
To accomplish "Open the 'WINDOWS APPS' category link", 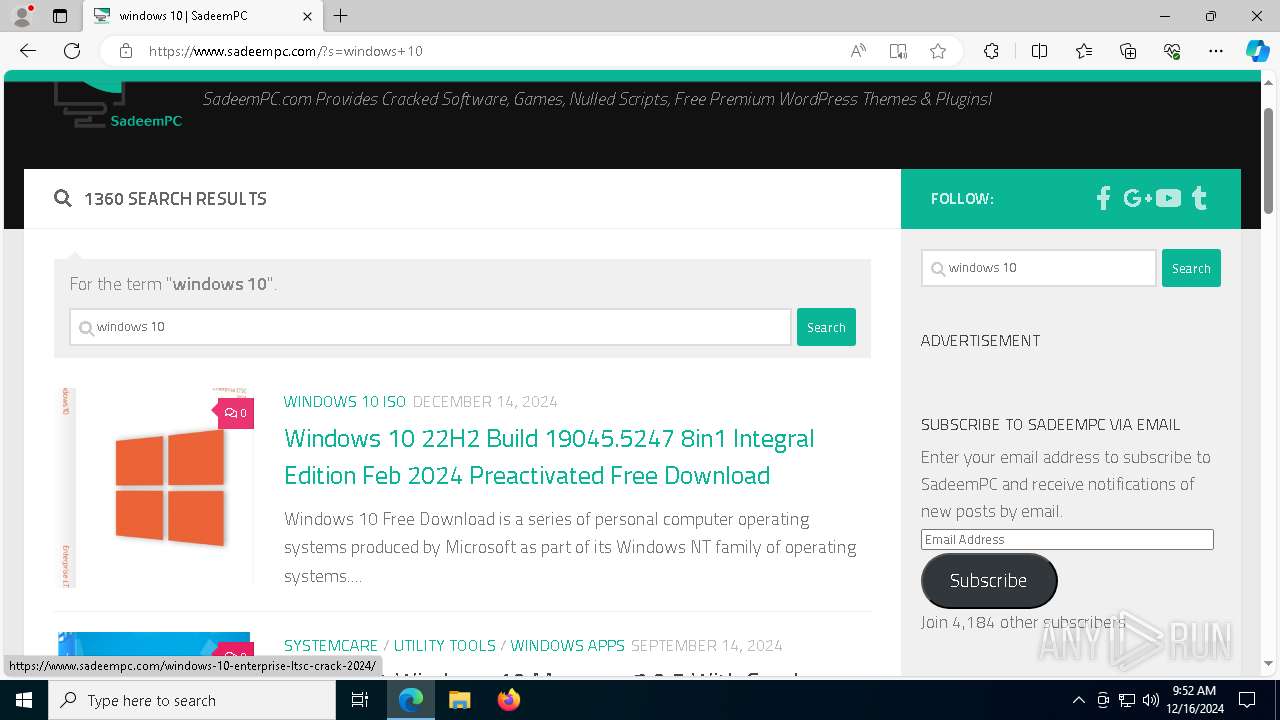I will click(567, 645).
